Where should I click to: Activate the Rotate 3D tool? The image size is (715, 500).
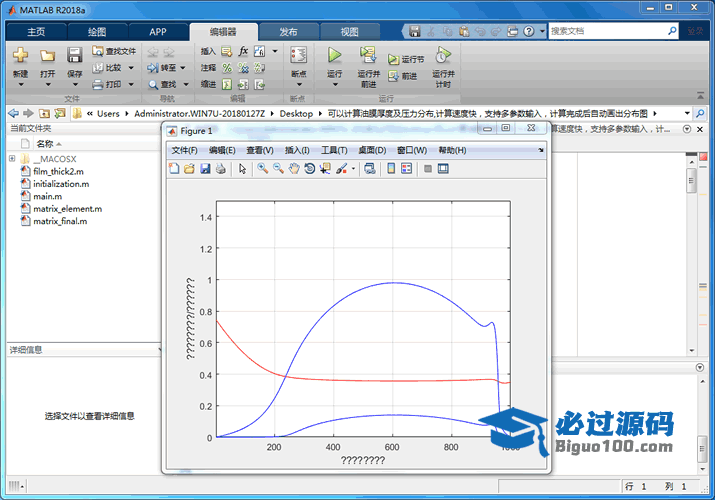coord(310,169)
